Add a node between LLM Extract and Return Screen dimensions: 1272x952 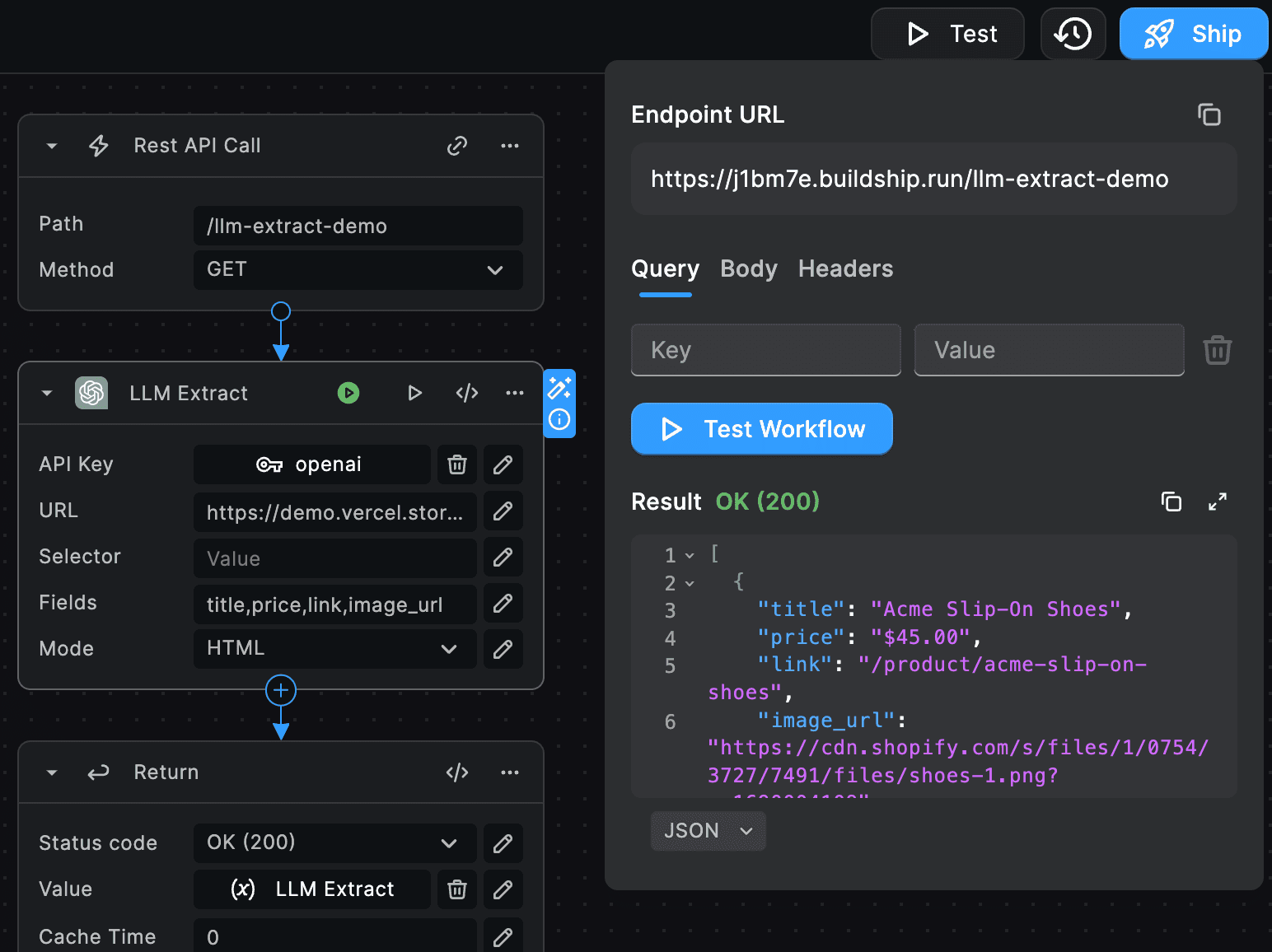[x=280, y=690]
